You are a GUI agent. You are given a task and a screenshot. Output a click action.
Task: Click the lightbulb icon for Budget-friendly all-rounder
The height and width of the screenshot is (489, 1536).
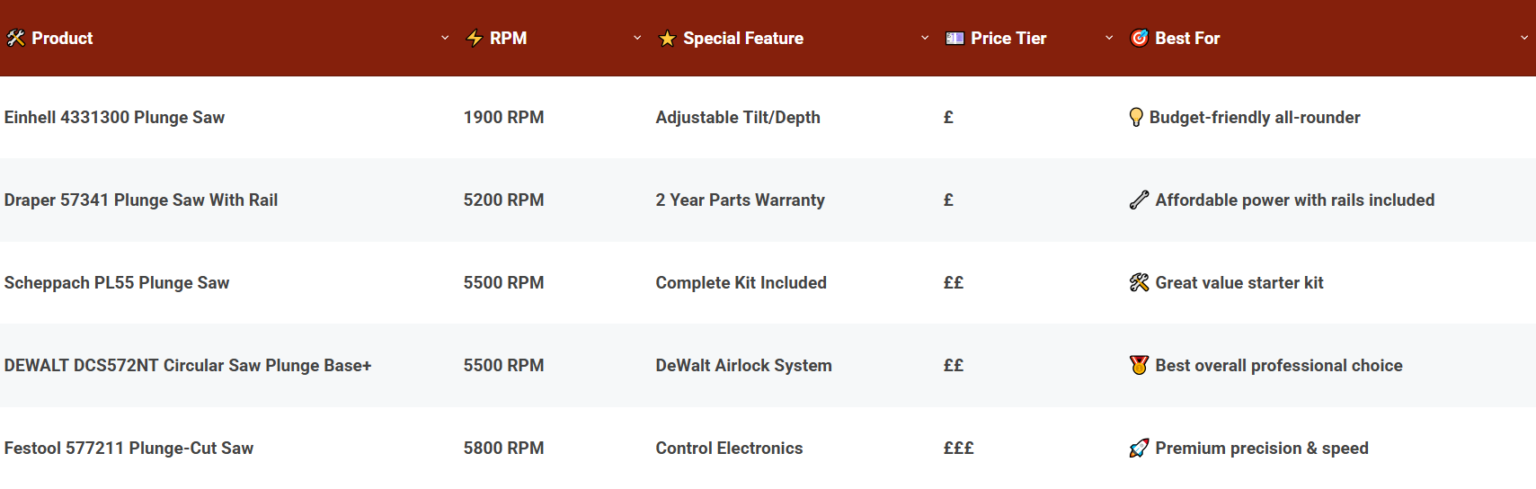[1136, 117]
